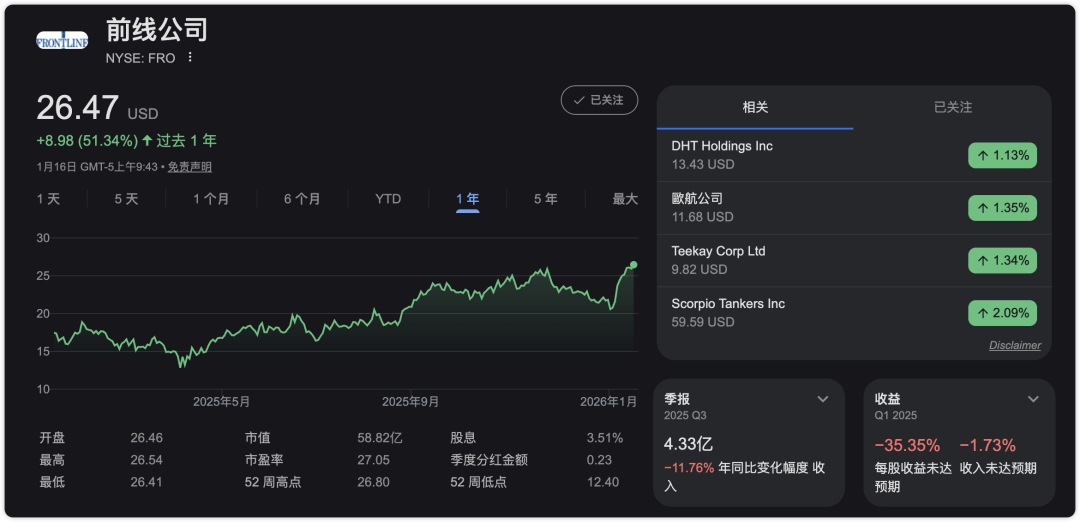Toggle the 已关注 follow button
This screenshot has height=522, width=1080.
(x=599, y=100)
